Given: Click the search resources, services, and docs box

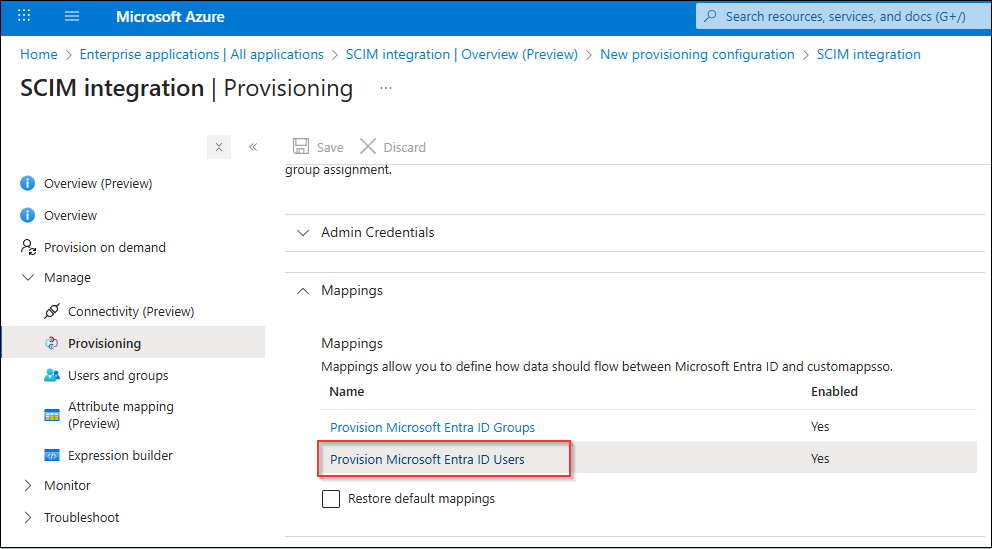Looking at the screenshot, I should pyautogui.click(x=844, y=16).
